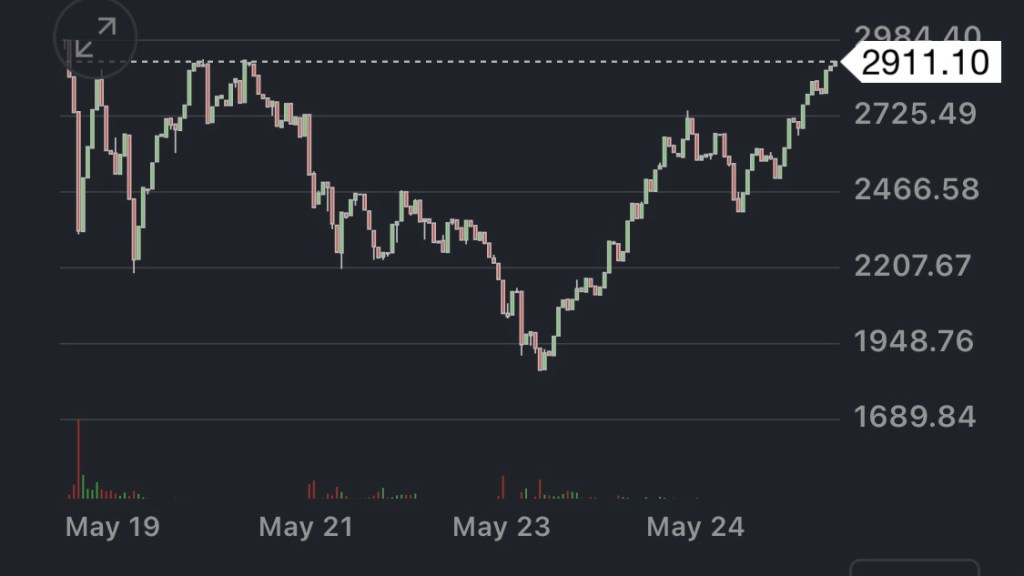The width and height of the screenshot is (1024, 576).
Task: Click the 1689.84 price axis label
Action: coord(914,416)
